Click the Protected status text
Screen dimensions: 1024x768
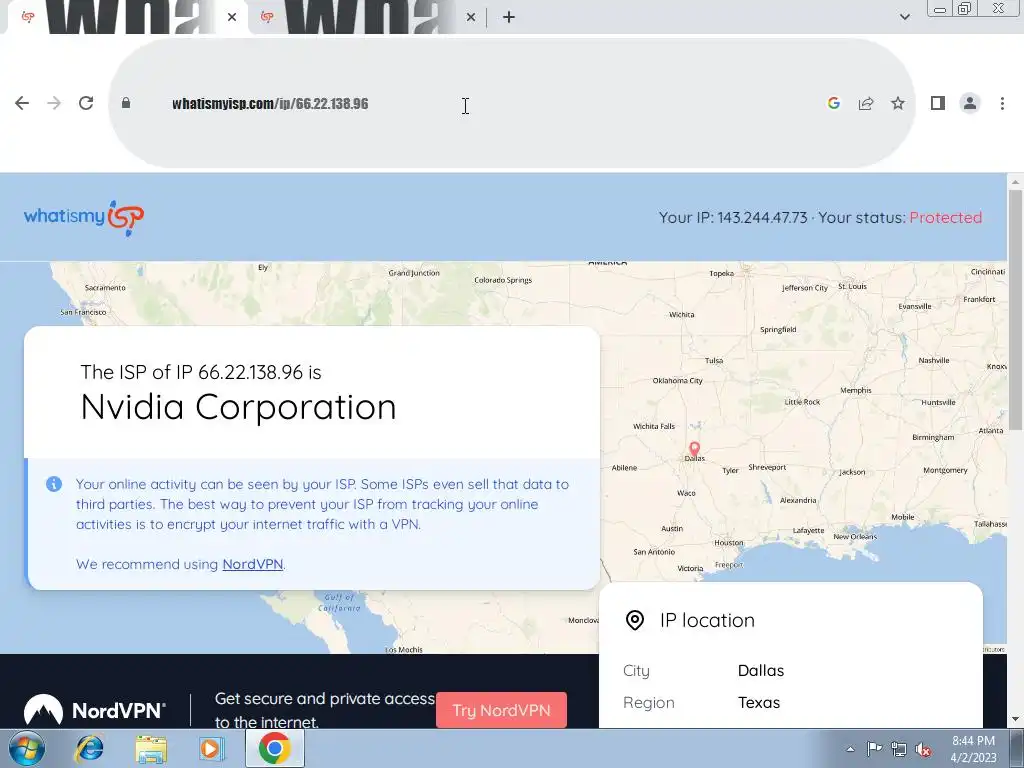tap(946, 217)
